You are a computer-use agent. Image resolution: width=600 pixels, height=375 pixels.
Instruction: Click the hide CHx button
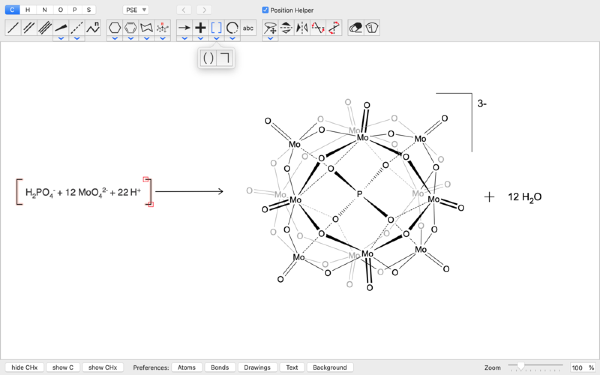pyautogui.click(x=24, y=367)
